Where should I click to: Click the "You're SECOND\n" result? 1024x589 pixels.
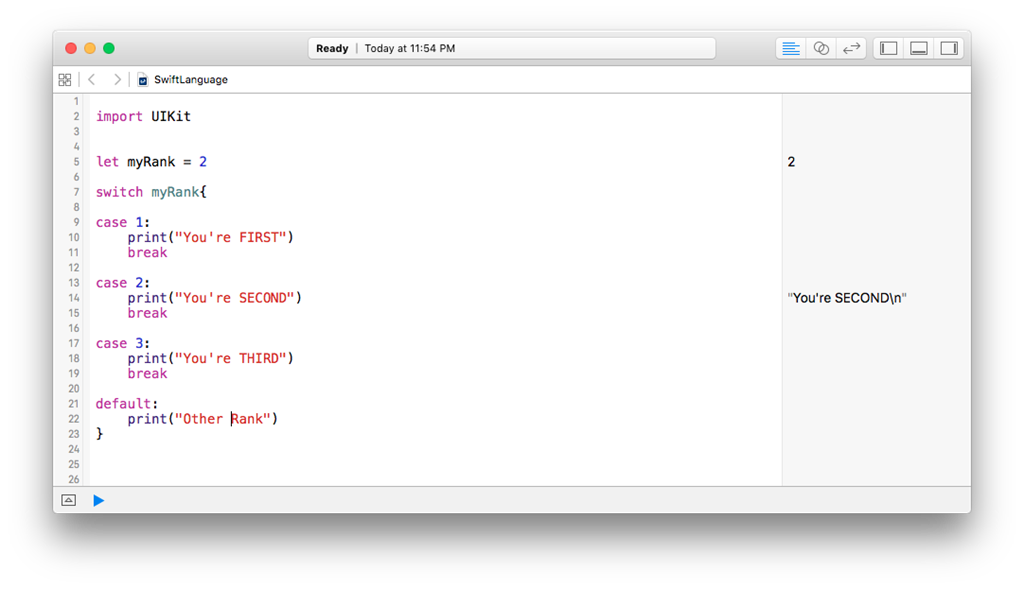[847, 298]
